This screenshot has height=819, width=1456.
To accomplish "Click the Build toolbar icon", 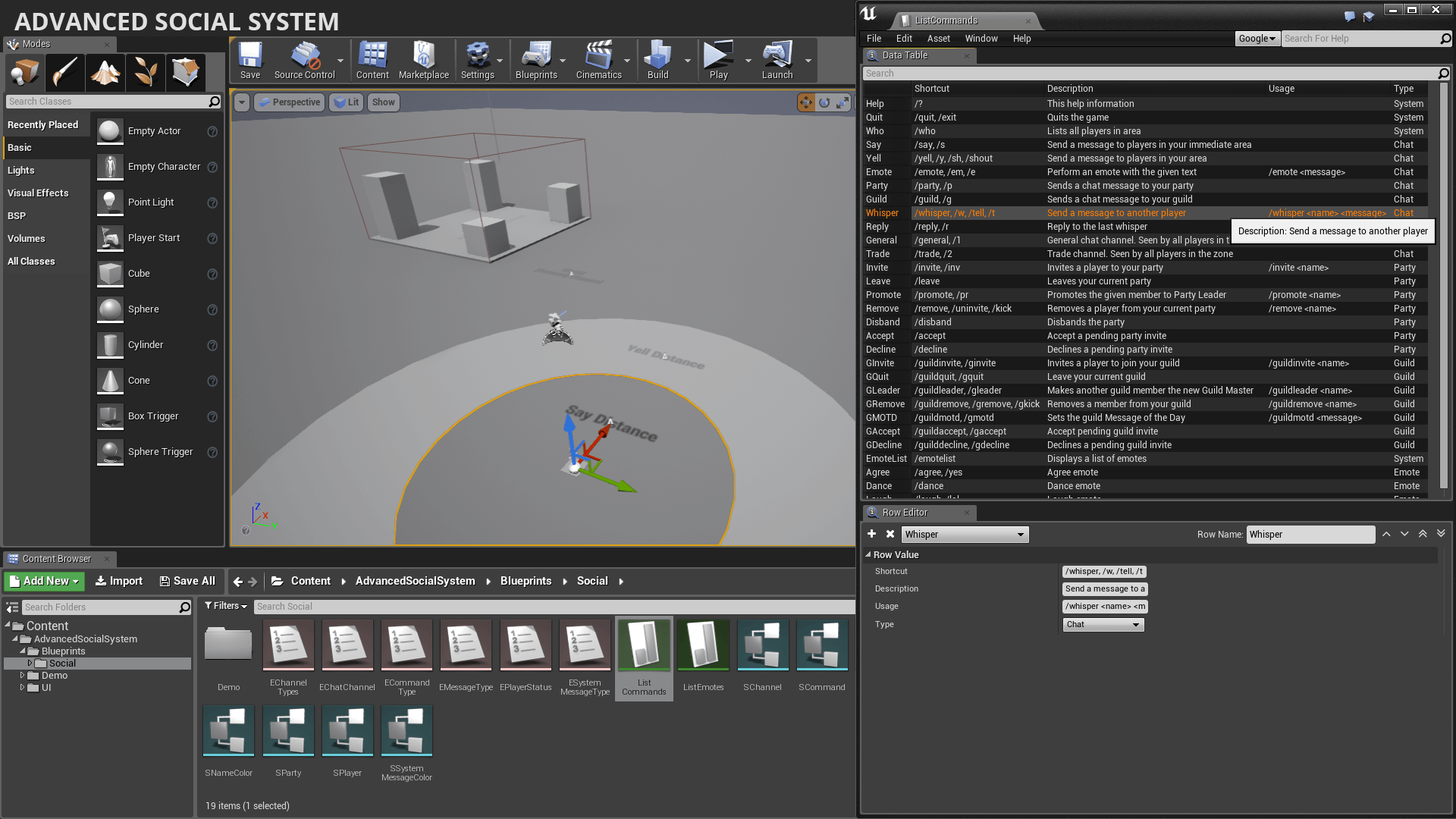I will [x=656, y=59].
